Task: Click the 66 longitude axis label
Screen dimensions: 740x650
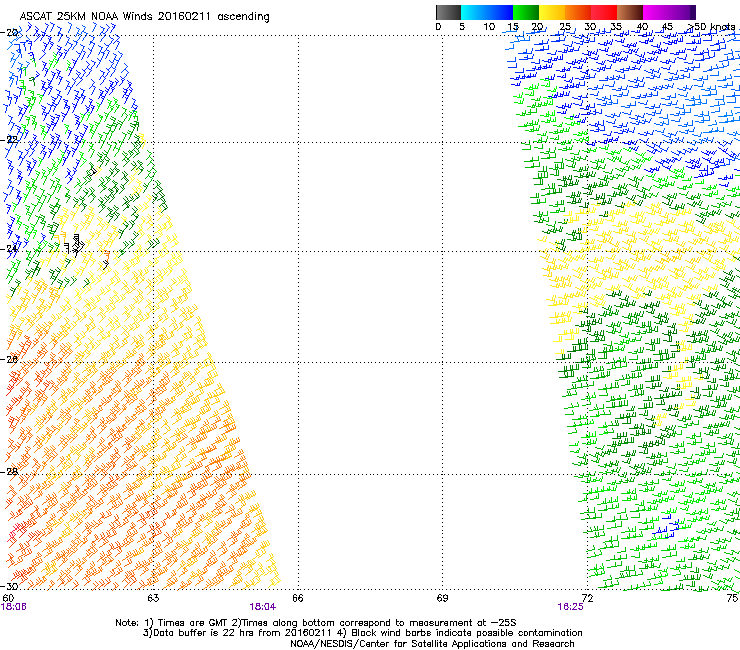Action: (x=298, y=598)
